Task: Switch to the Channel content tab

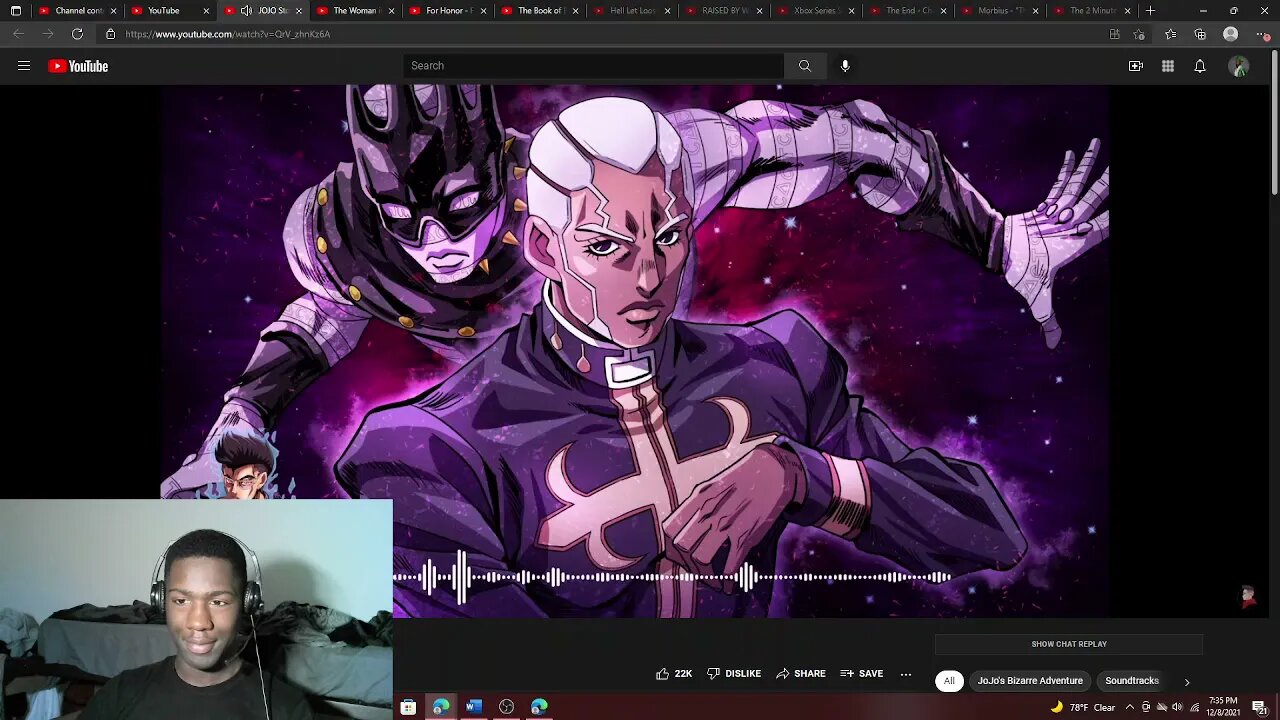Action: (77, 11)
